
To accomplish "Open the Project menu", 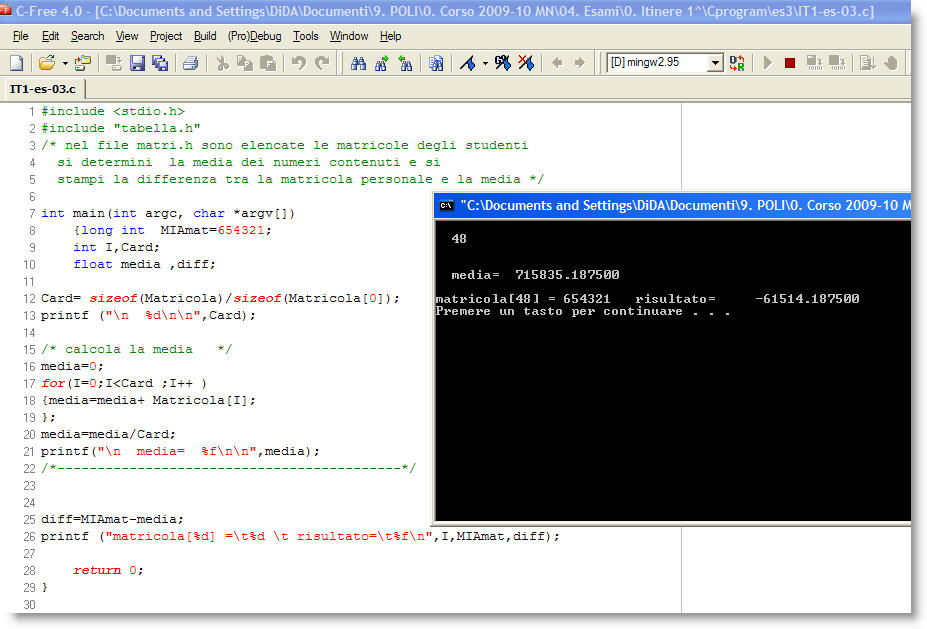I will click(x=166, y=36).
